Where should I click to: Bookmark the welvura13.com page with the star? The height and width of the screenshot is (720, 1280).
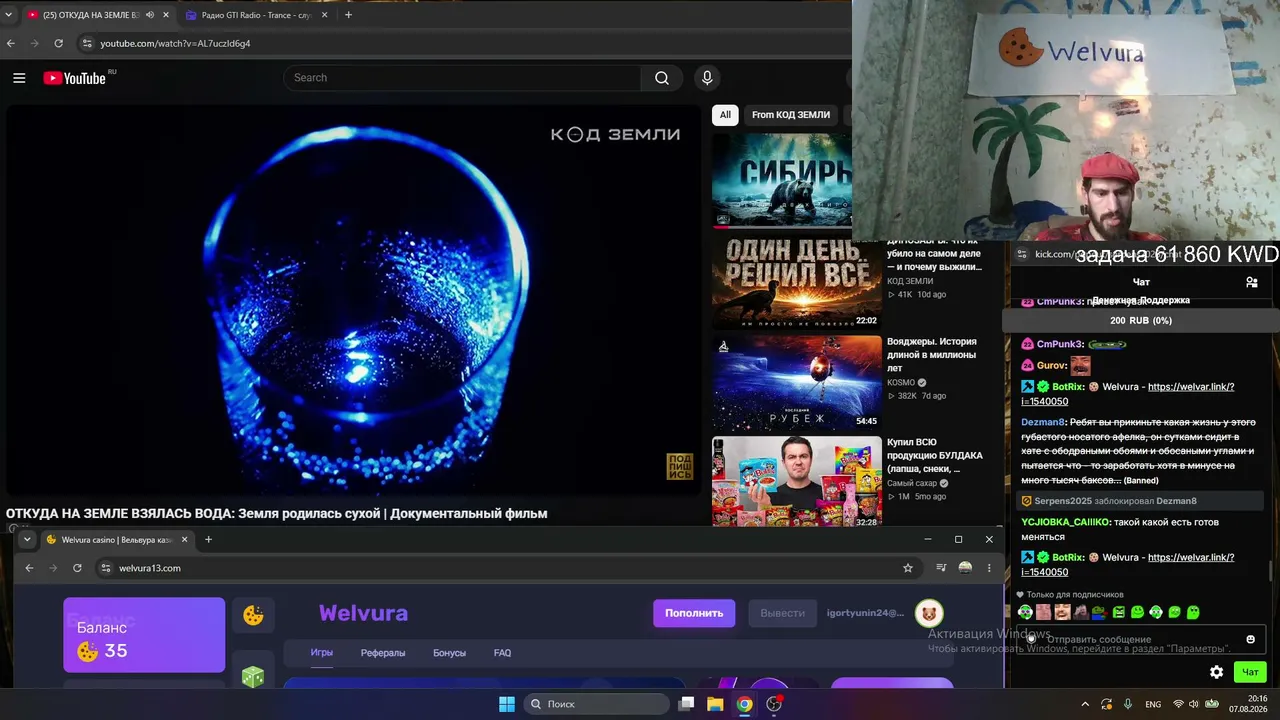click(908, 568)
